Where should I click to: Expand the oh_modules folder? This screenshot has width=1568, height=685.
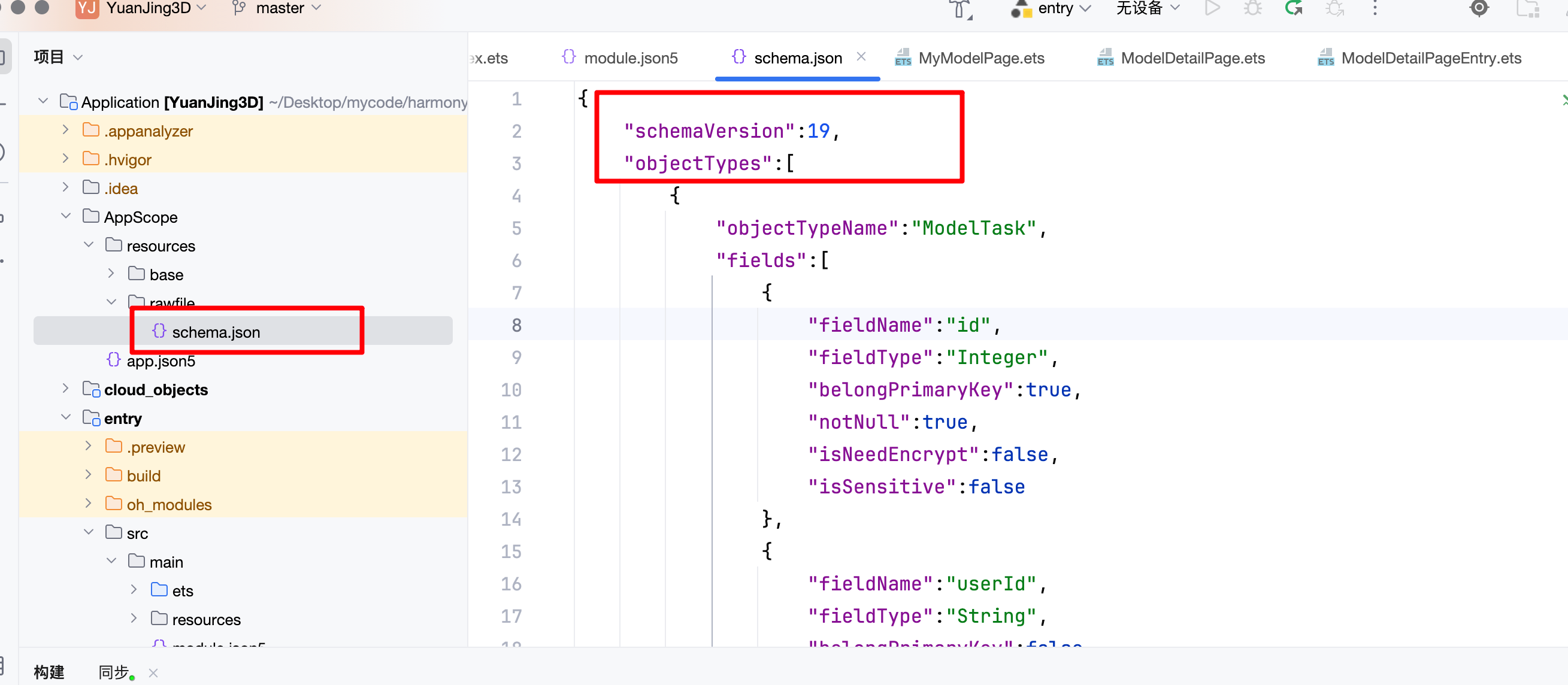[89, 503]
